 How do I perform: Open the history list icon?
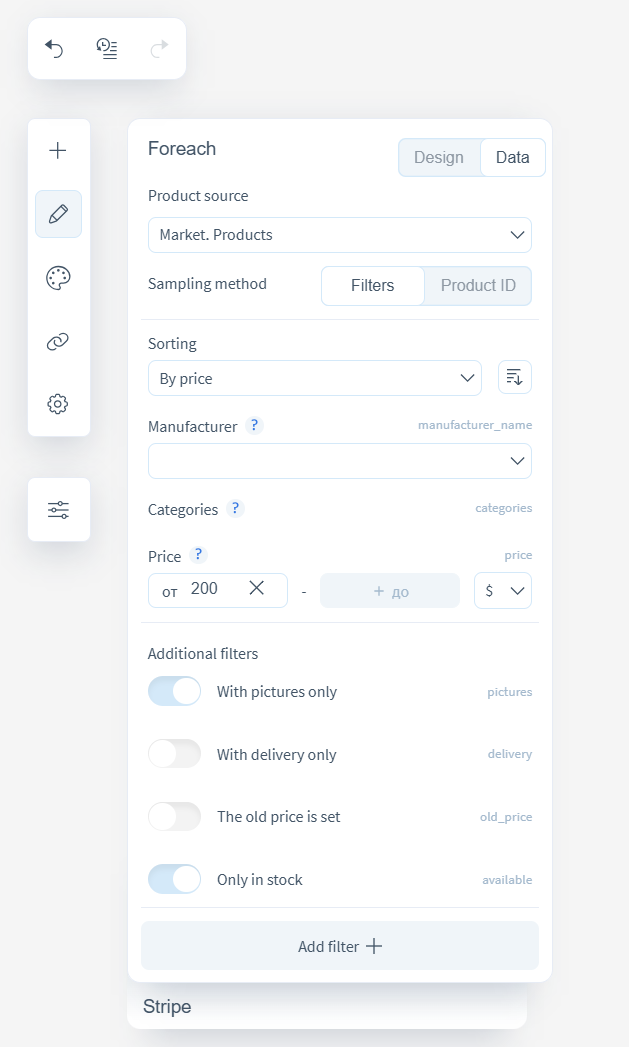point(107,48)
